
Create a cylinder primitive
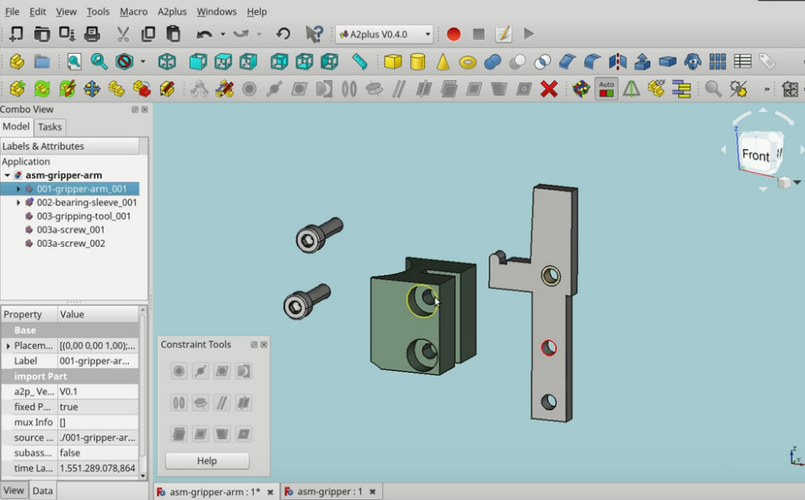[x=418, y=62]
